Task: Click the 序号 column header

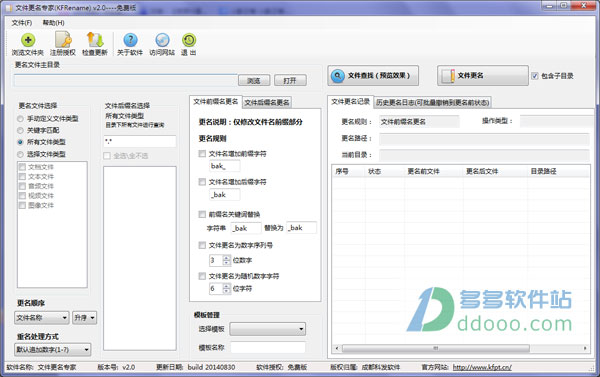Action: 348,171
